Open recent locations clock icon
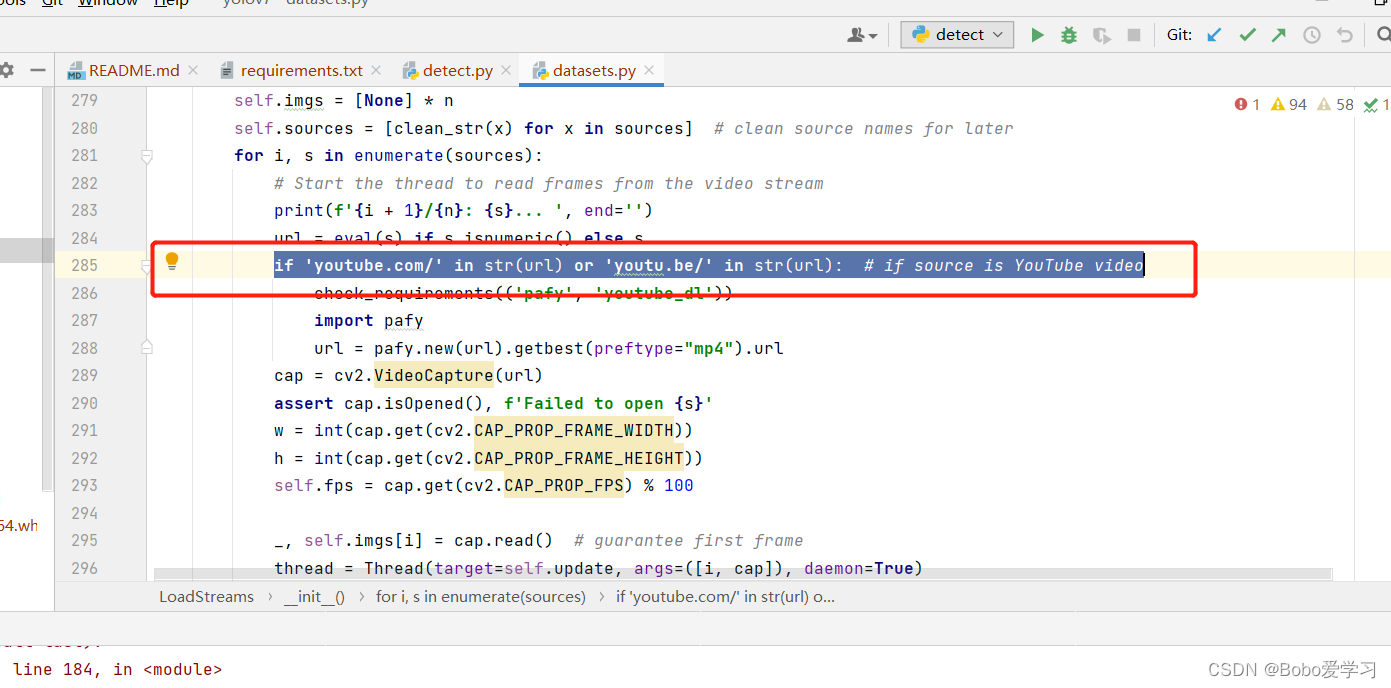 coord(1311,34)
